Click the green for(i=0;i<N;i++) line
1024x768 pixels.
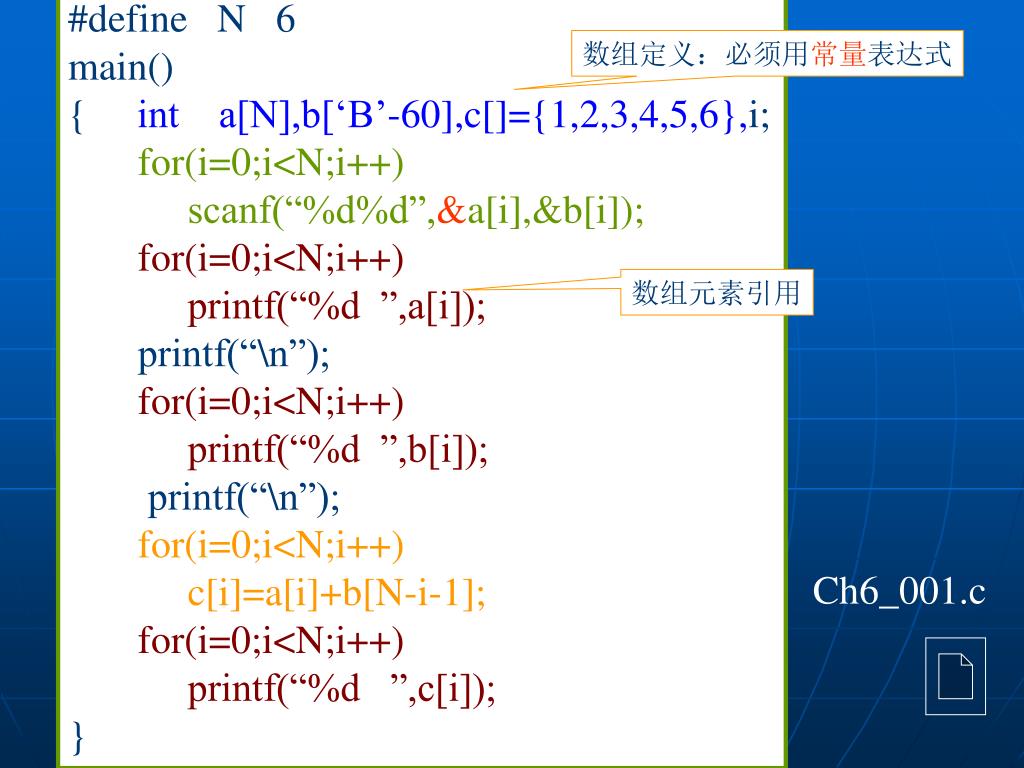point(270,163)
